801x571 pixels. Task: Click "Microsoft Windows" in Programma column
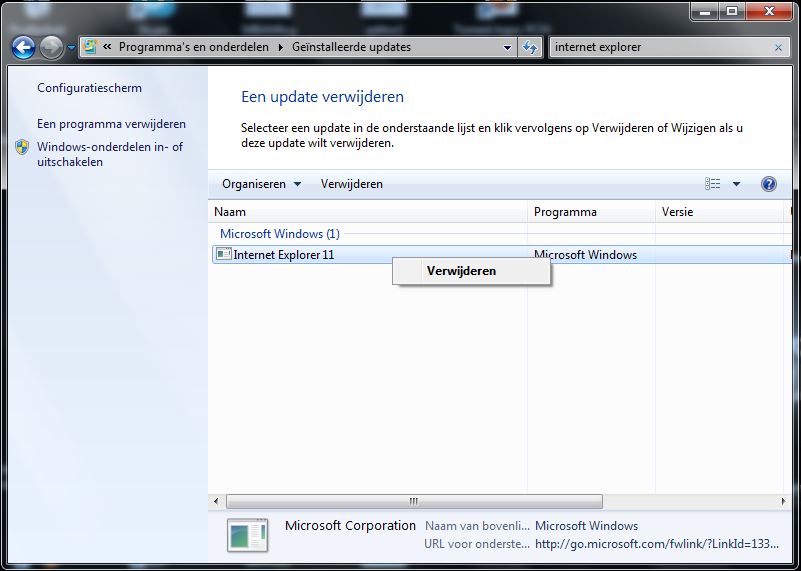pyautogui.click(x=585, y=255)
